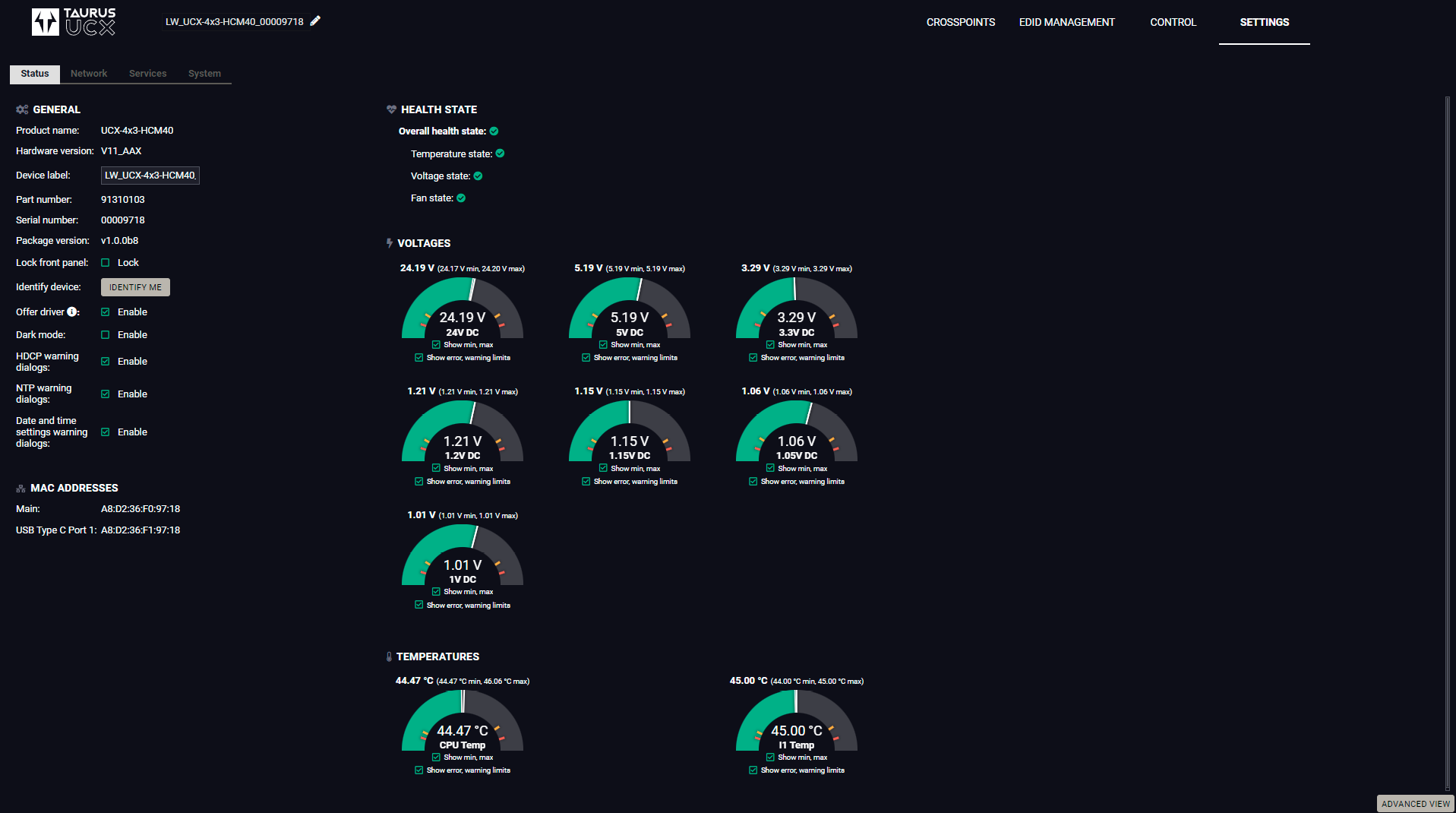Toggle Show error, warning limits for CPU Temp
Image resolution: width=1456 pixels, height=813 pixels.
[x=419, y=770]
